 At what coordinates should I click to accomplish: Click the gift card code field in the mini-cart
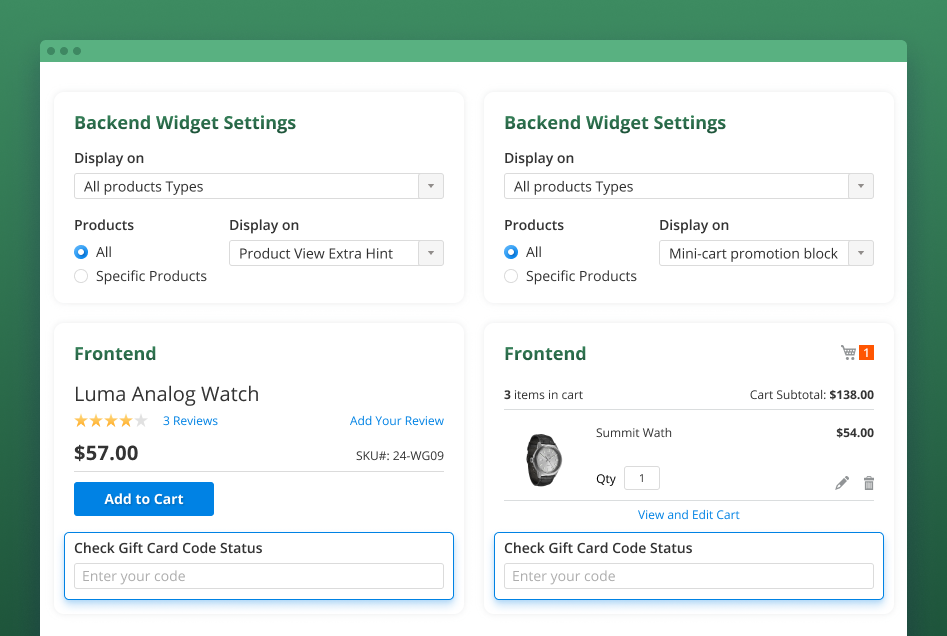click(688, 576)
